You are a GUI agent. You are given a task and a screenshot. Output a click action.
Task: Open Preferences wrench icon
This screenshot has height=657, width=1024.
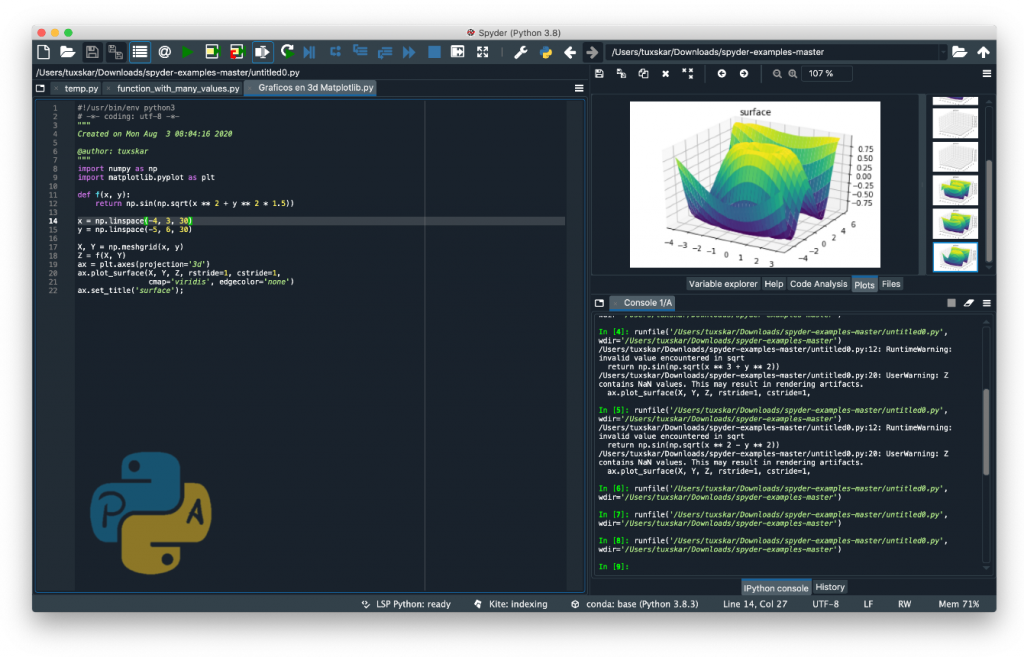coord(520,52)
